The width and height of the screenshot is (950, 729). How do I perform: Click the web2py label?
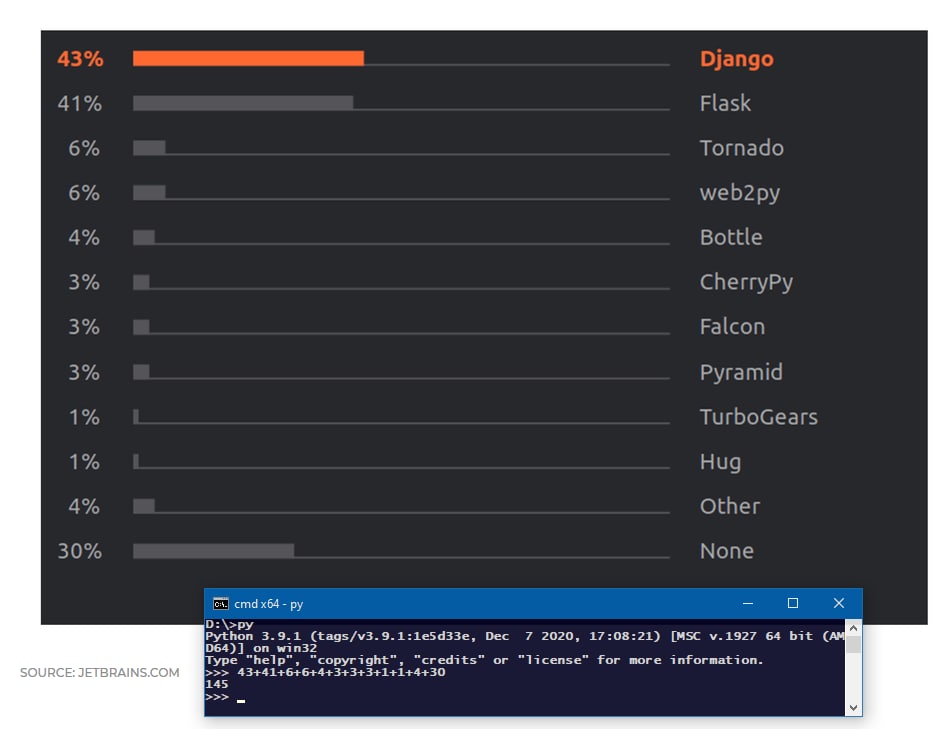click(x=740, y=193)
